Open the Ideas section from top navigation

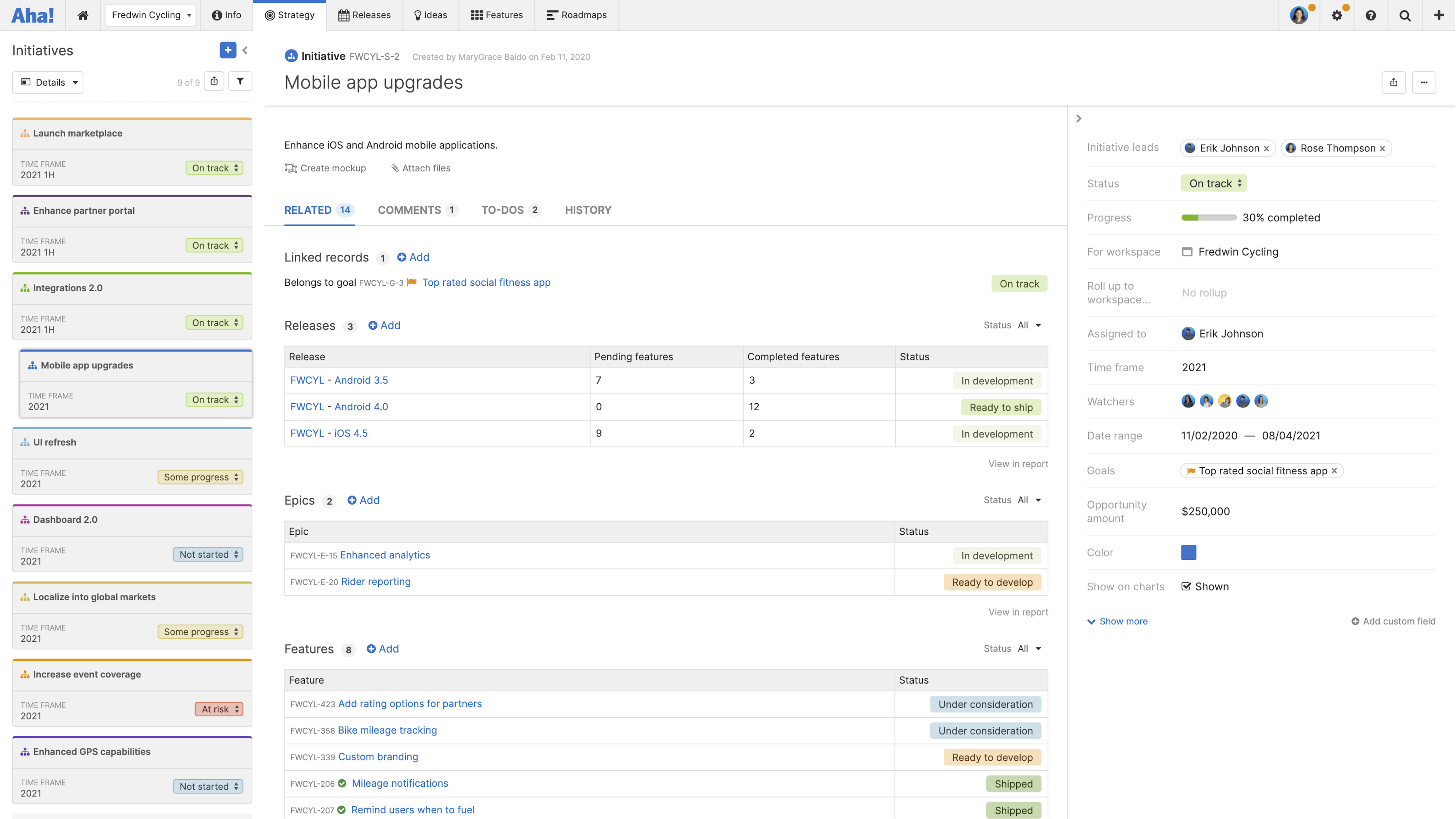click(x=430, y=15)
